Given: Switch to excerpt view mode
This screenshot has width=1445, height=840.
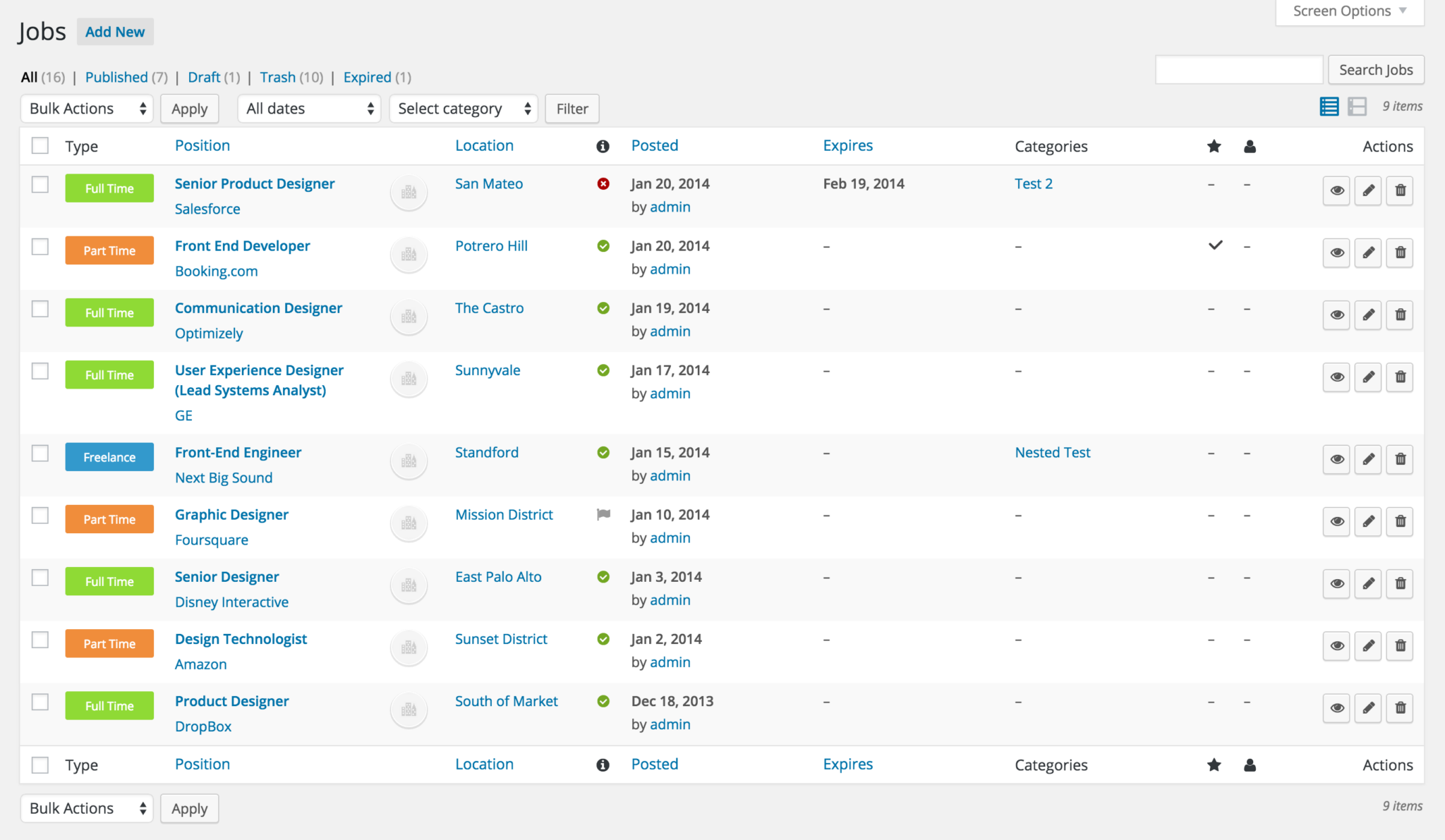Looking at the screenshot, I should point(1356,106).
